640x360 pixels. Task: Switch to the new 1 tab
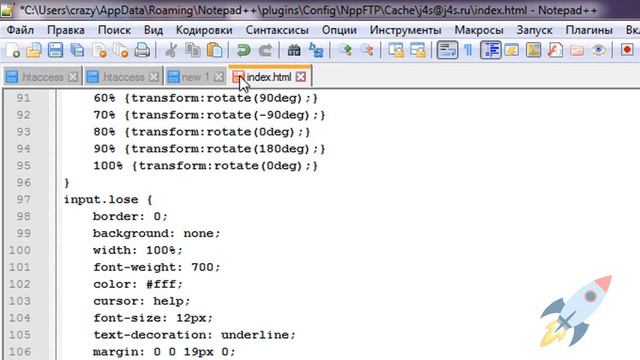click(x=195, y=77)
